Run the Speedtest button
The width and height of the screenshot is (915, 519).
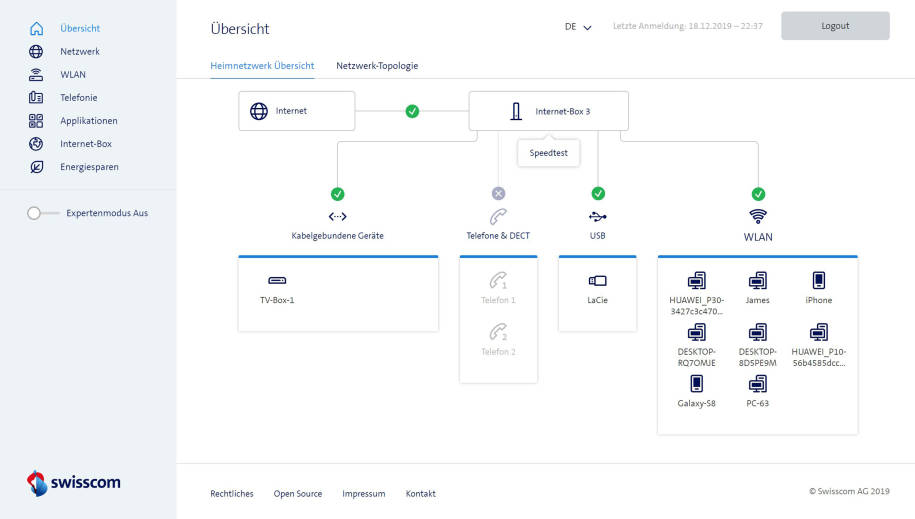548,153
